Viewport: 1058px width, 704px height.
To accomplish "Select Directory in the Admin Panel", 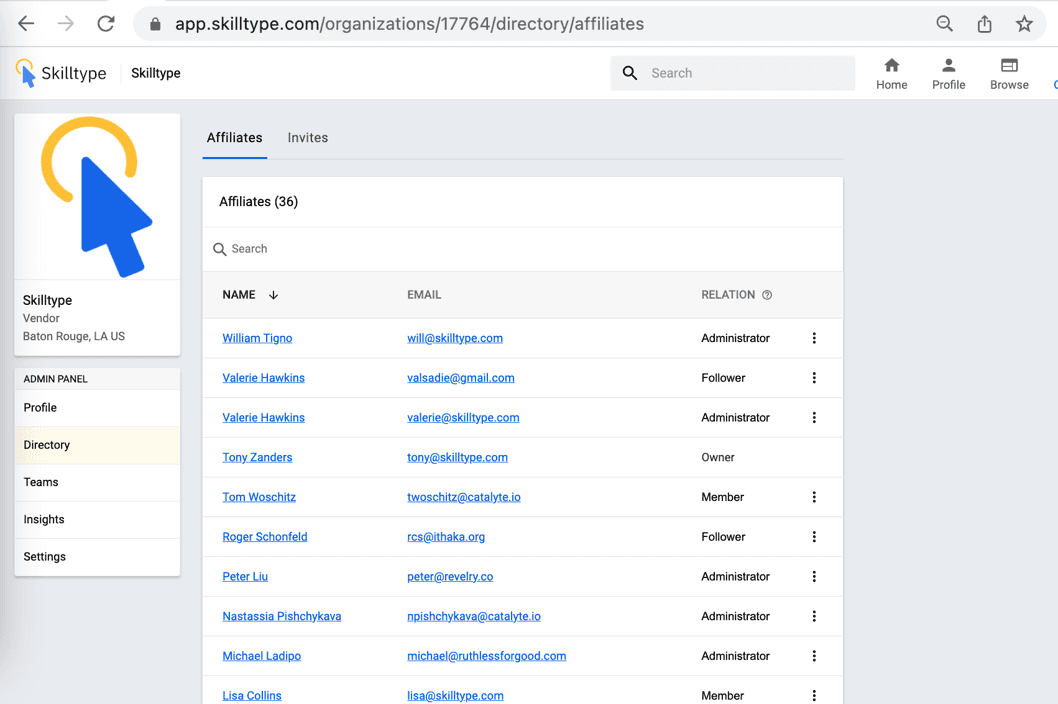I will coord(97,445).
